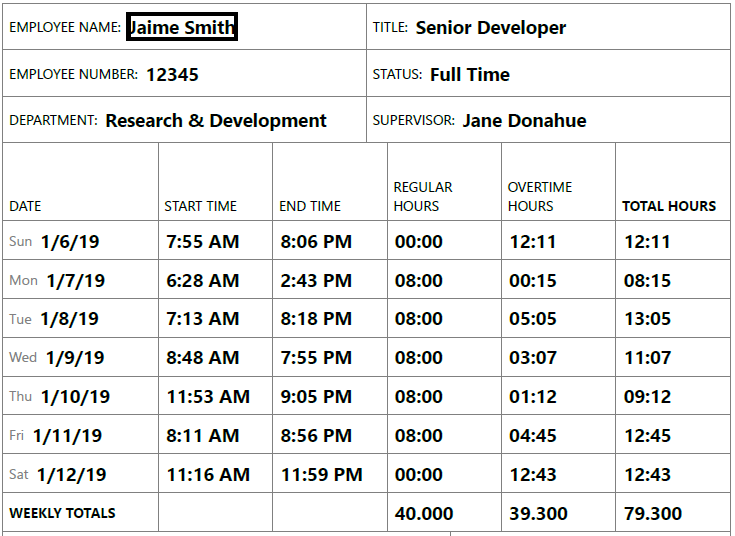Click the employee number 12345
Image resolution: width=735 pixels, height=536 pixels.
(x=172, y=75)
